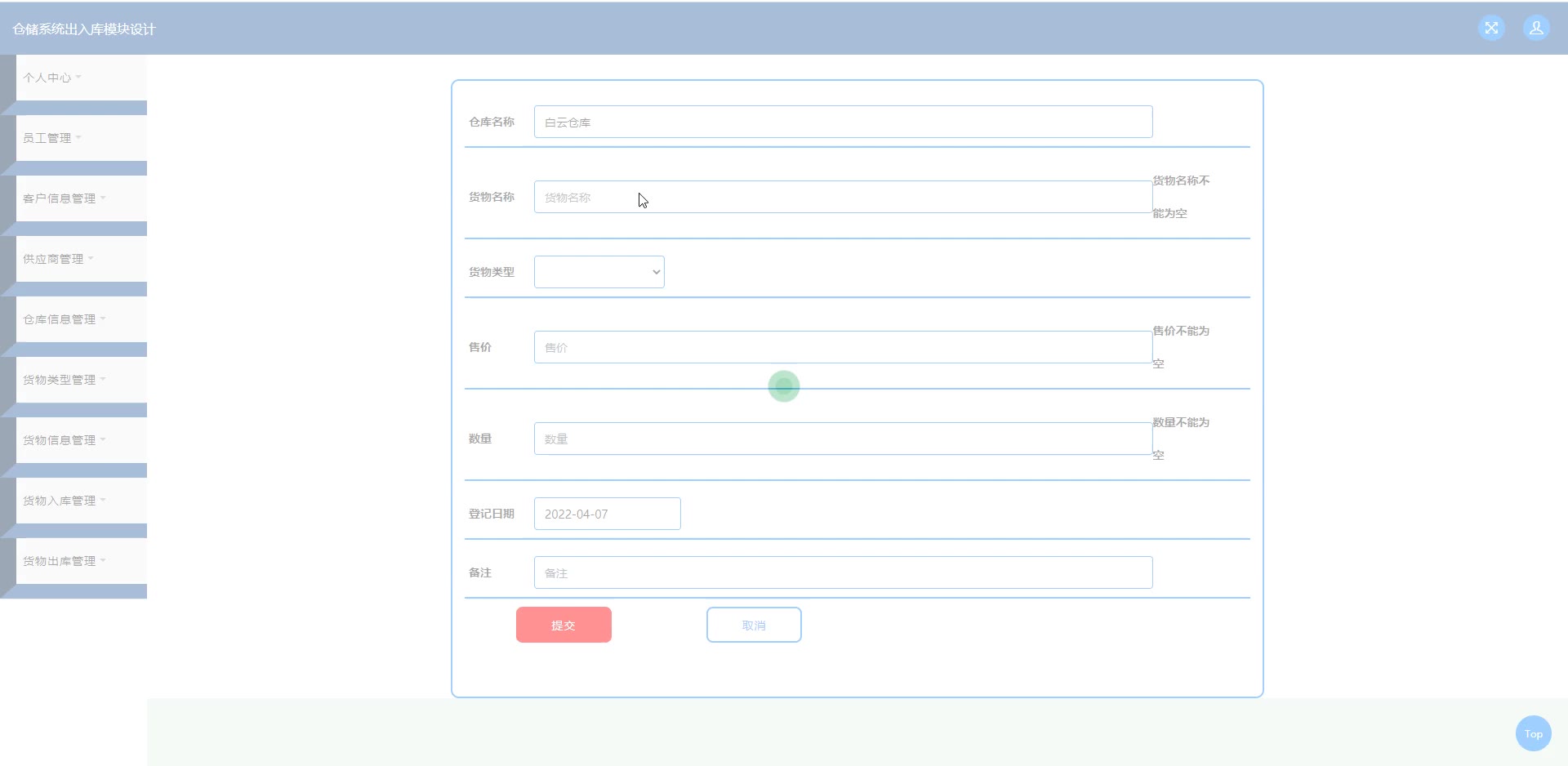
Task: Expand the 员工管理 sidebar menu
Action: [x=81, y=138]
